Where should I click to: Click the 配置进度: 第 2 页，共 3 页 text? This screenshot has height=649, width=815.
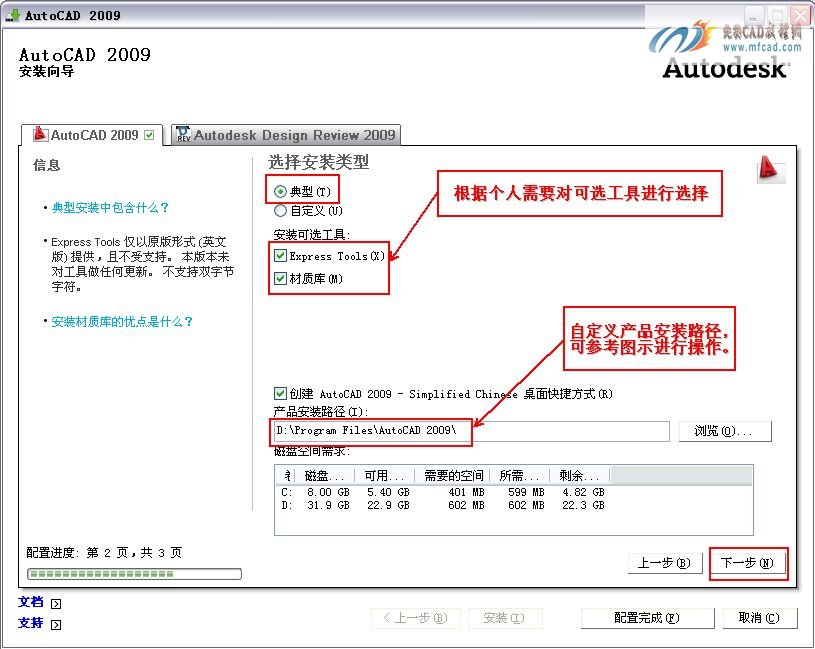pos(104,552)
